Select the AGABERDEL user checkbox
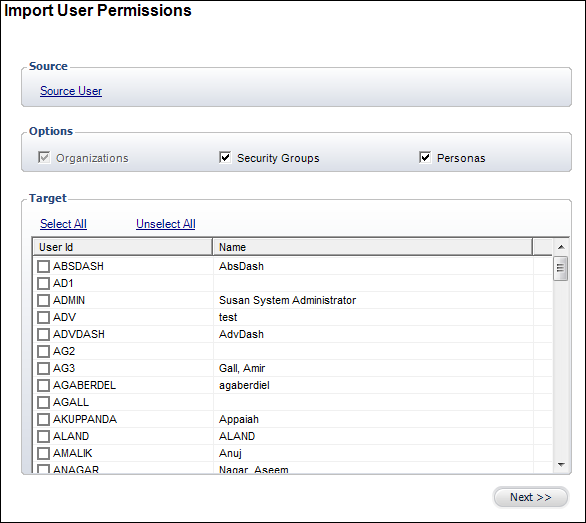This screenshot has width=586, height=523. click(x=43, y=385)
